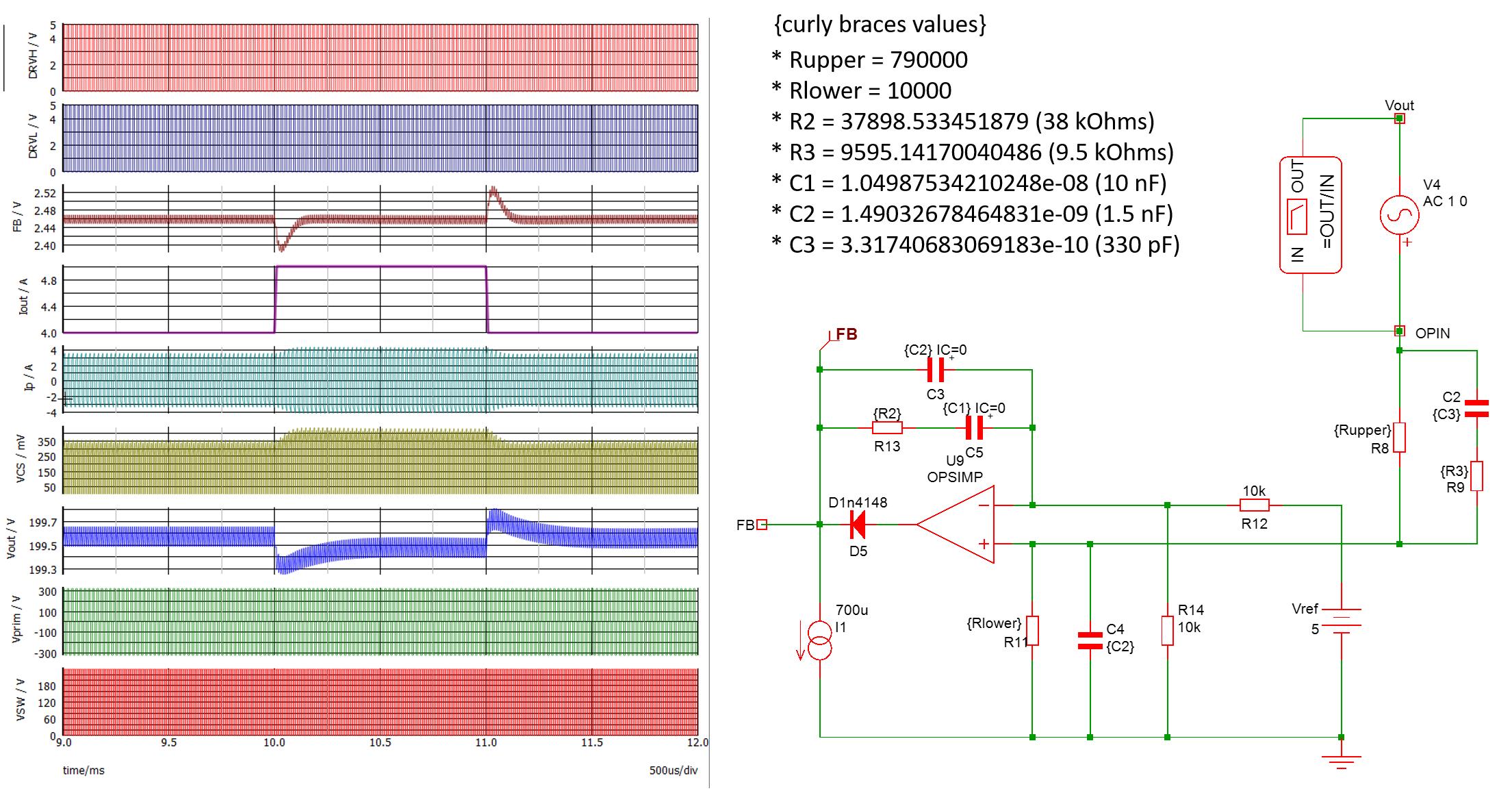Screen dimensions: 1512x791
Task: Select the 10k resistor R14
Action: tap(1167, 631)
